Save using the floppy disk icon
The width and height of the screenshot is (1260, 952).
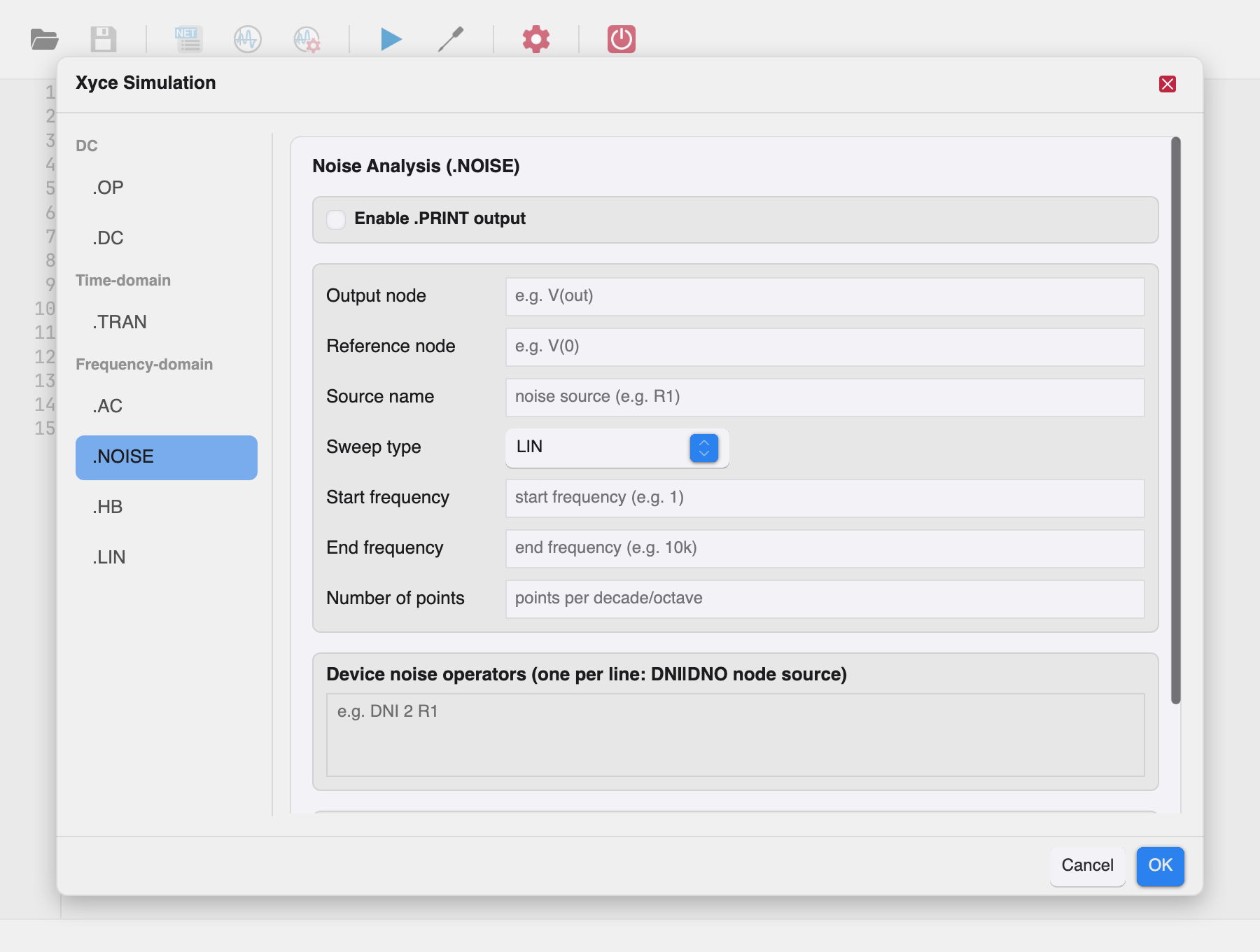point(104,39)
